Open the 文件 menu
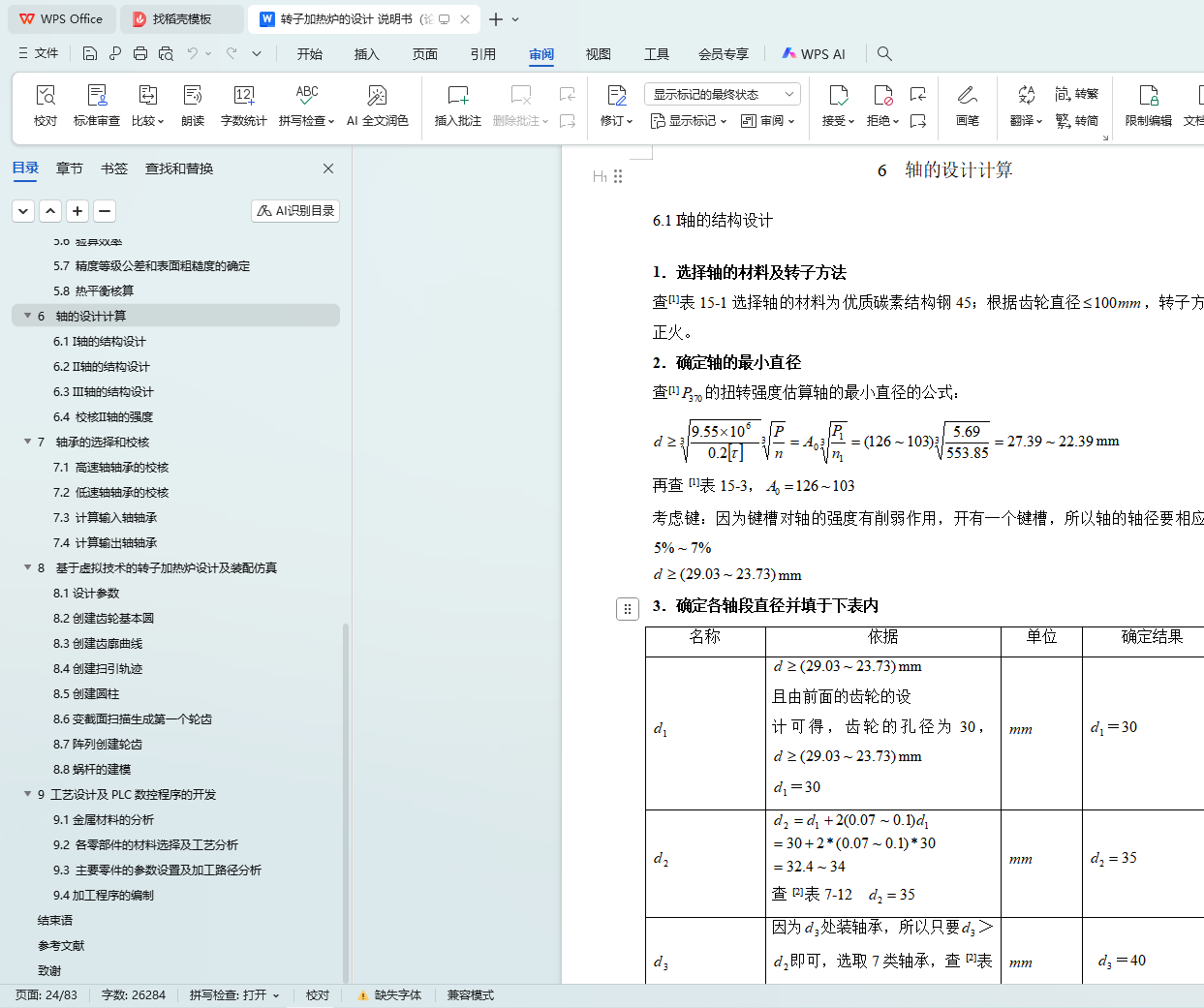The height and width of the screenshot is (1008, 1204). [x=39, y=53]
